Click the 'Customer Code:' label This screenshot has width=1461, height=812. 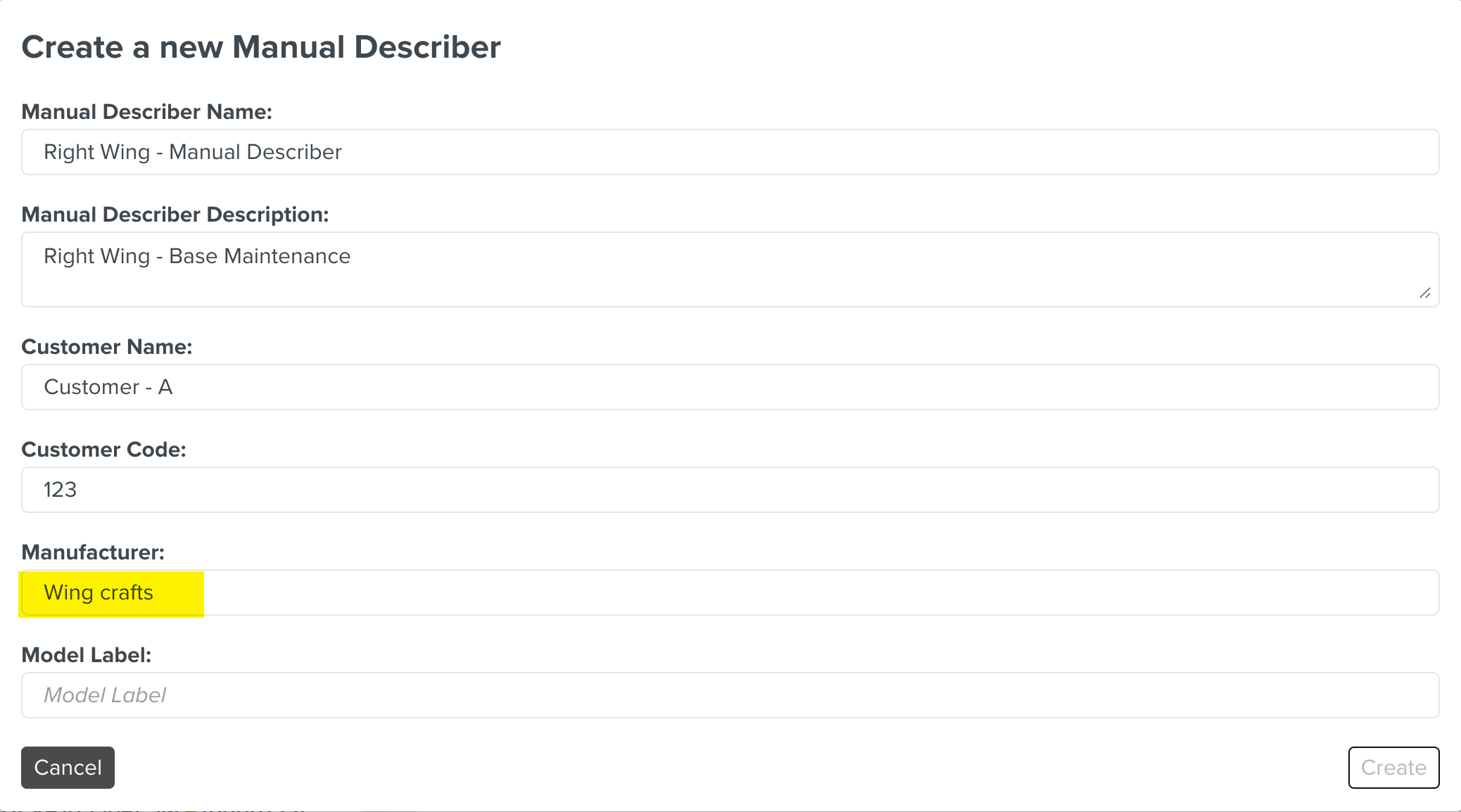click(x=104, y=450)
